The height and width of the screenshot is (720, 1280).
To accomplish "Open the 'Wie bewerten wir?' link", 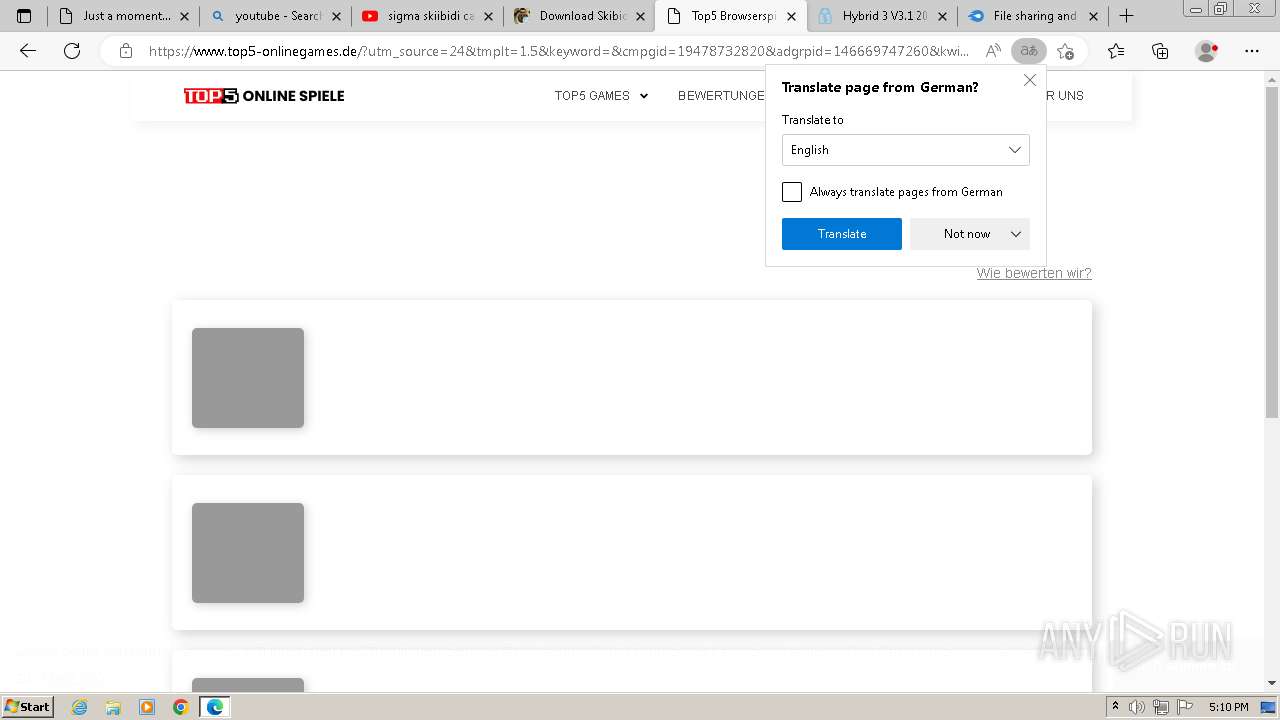I will 1034,273.
